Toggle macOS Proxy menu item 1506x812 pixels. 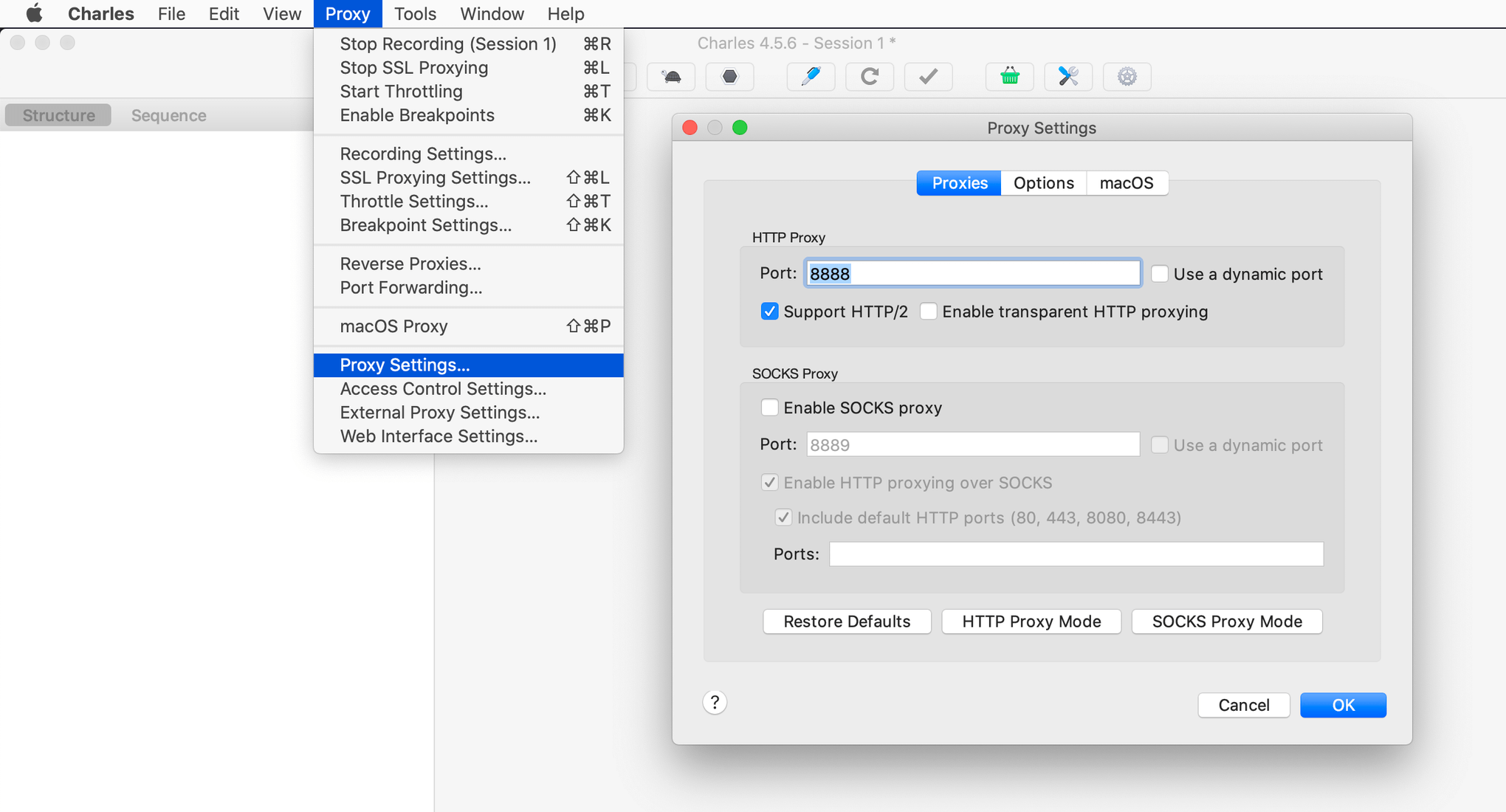coord(469,326)
